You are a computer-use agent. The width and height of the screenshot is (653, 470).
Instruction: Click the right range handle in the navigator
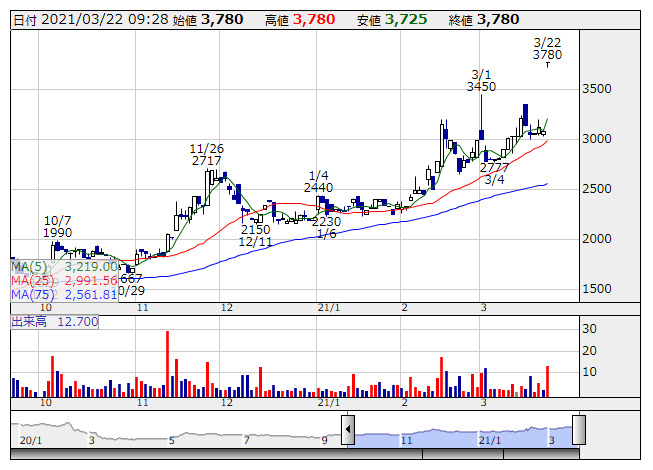tap(578, 430)
